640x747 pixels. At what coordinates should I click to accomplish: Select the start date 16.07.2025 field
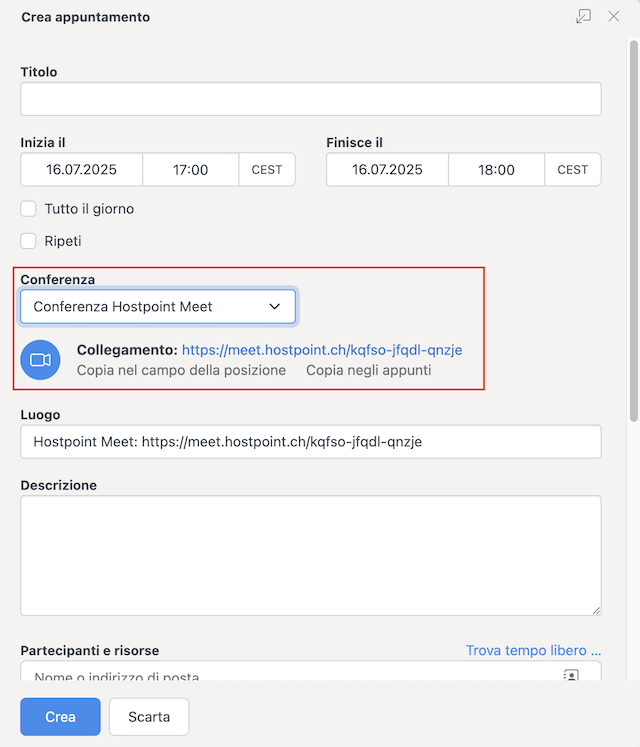pos(81,170)
